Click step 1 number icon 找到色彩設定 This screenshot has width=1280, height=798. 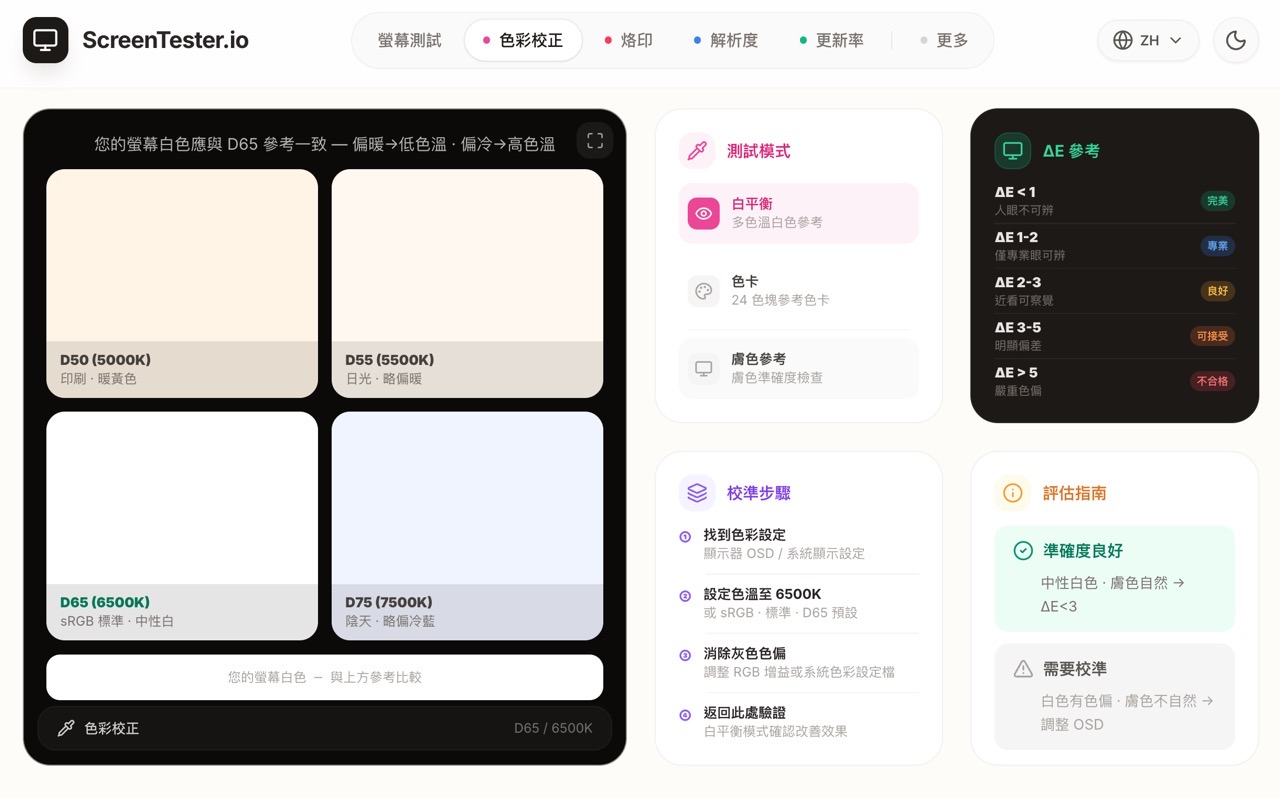tap(685, 537)
